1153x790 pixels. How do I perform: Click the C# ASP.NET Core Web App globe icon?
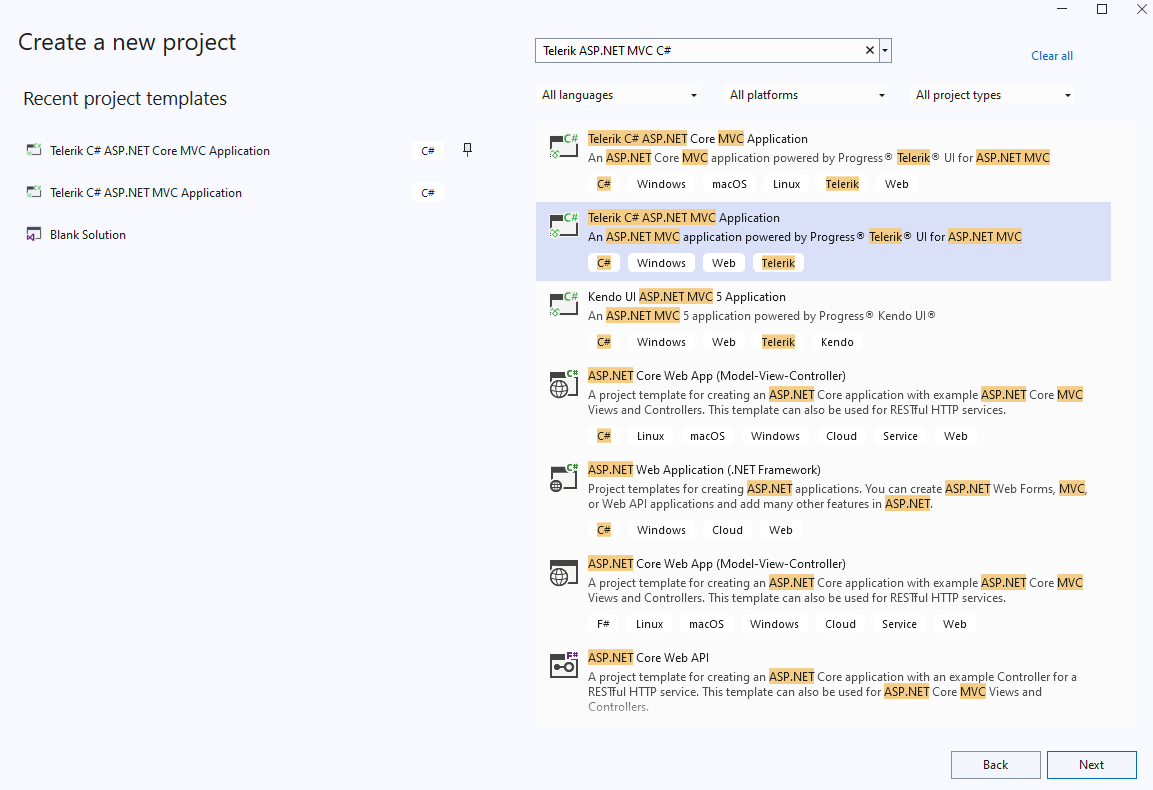click(x=564, y=383)
